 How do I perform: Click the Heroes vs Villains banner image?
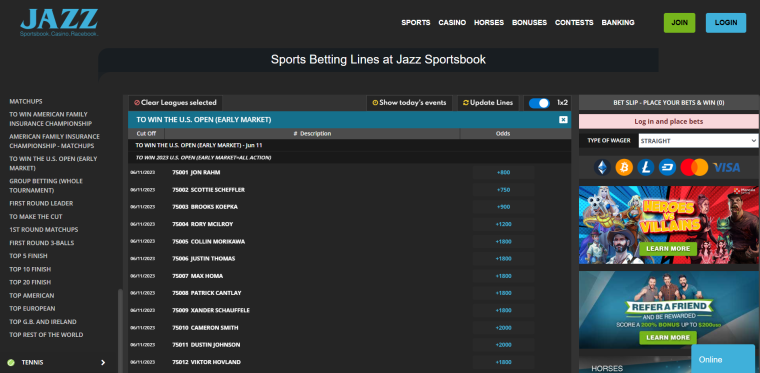(x=668, y=225)
